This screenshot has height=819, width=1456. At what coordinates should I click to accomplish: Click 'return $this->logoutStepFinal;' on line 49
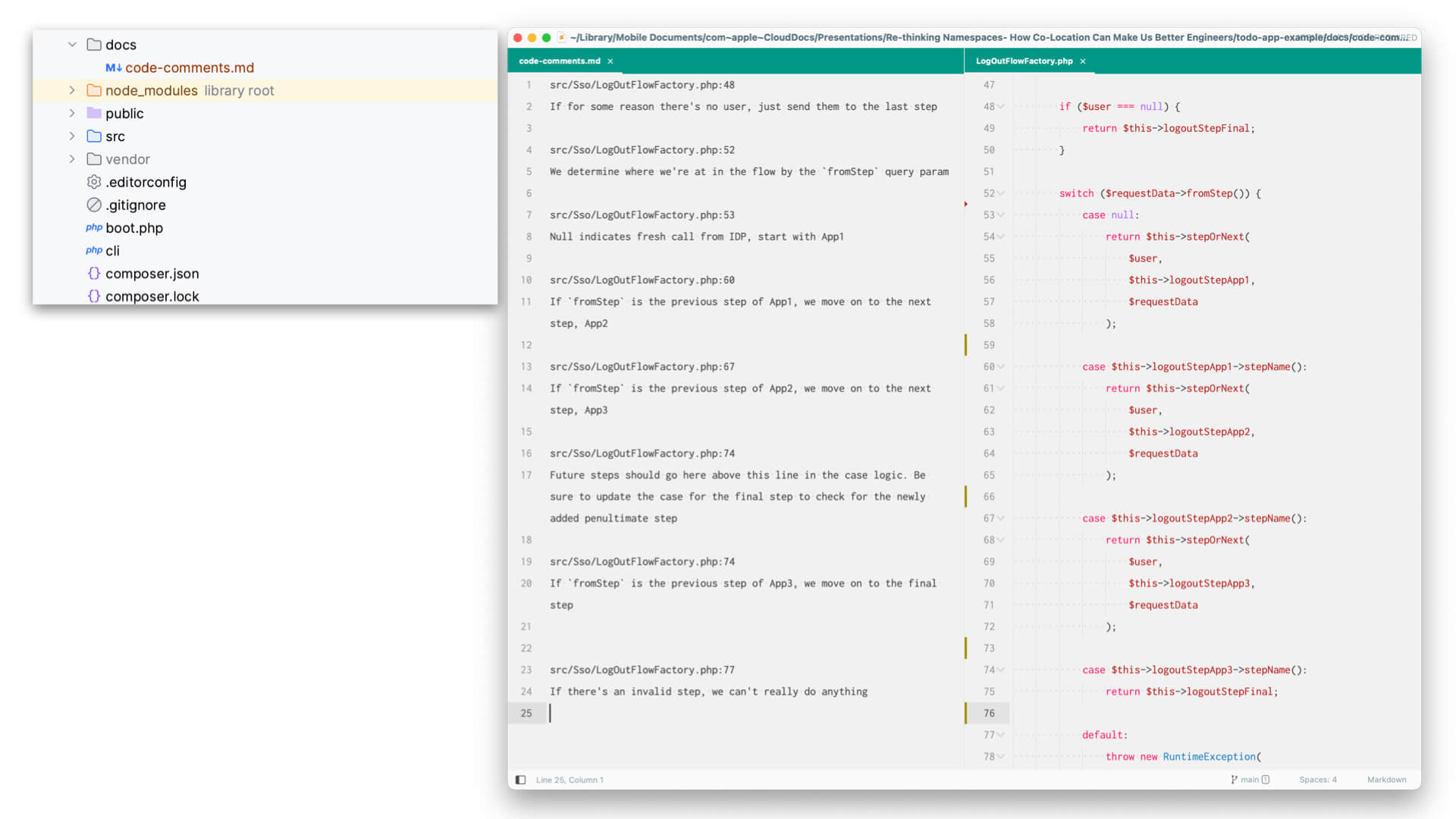(1169, 128)
